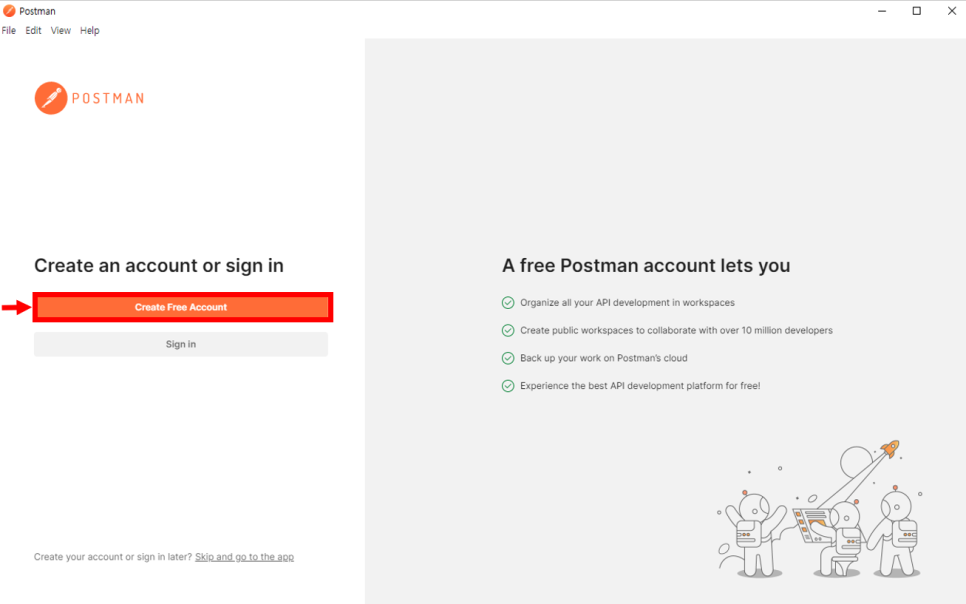This screenshot has height=604, width=966.
Task: Click the checkmark beside 'Create public workspaces'
Action: 508,330
